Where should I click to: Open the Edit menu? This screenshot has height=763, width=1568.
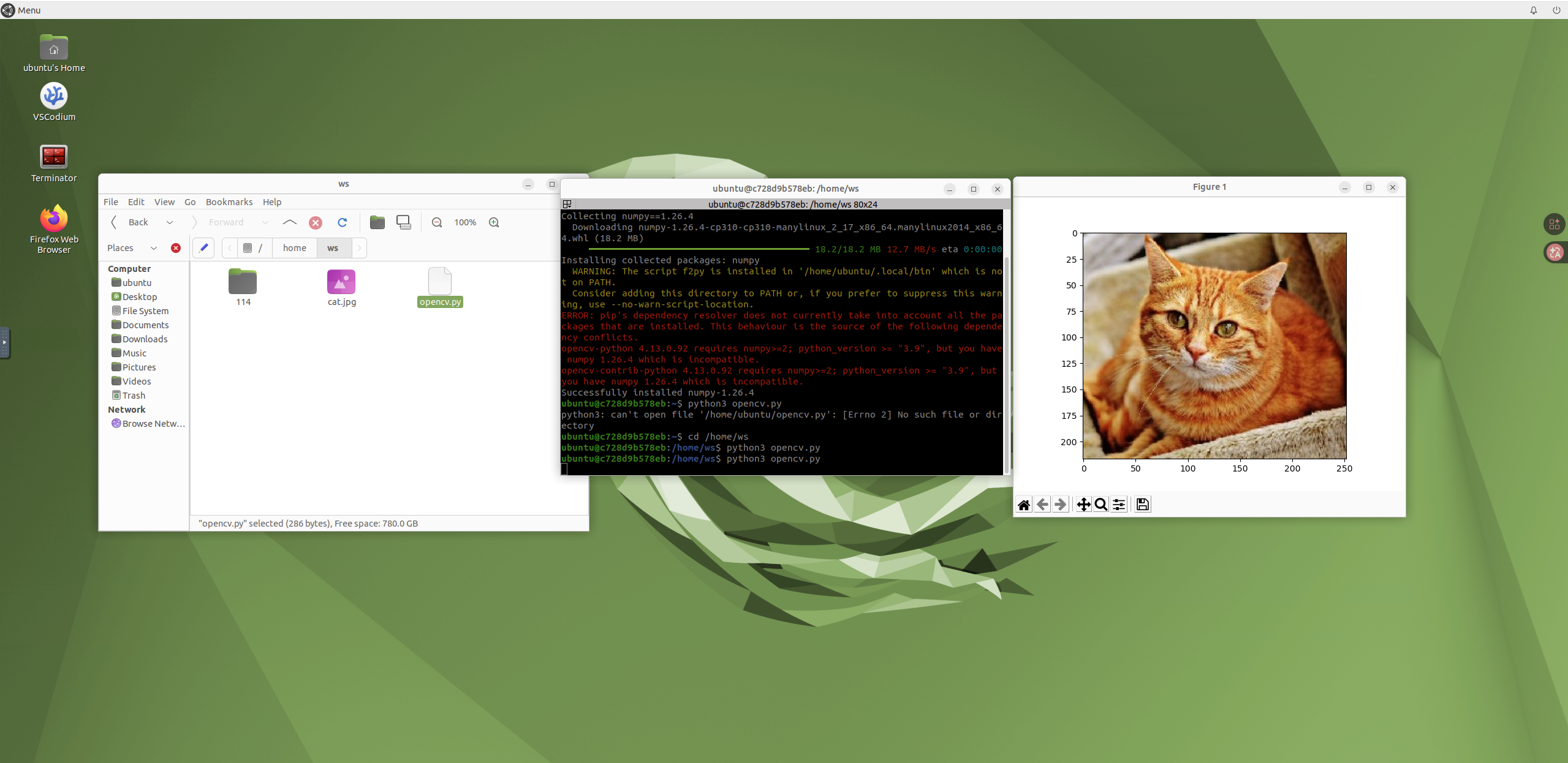(136, 202)
